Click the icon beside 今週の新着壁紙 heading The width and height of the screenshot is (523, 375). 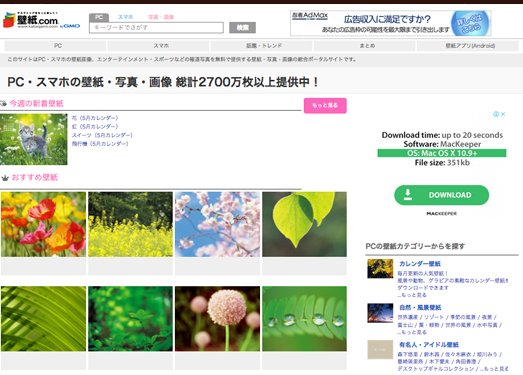click(x=3, y=103)
